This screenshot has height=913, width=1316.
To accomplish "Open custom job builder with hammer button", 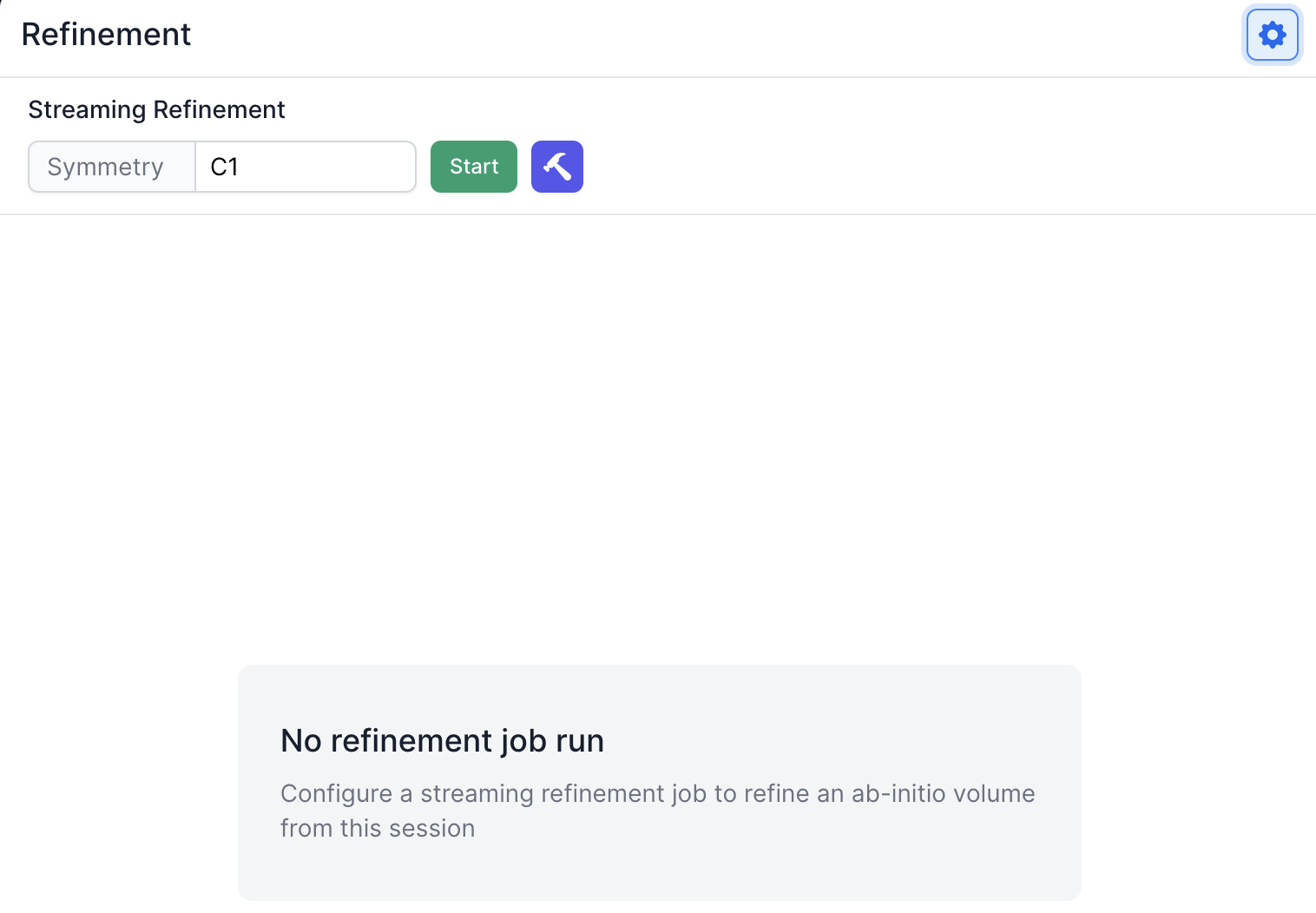I will coord(557,167).
